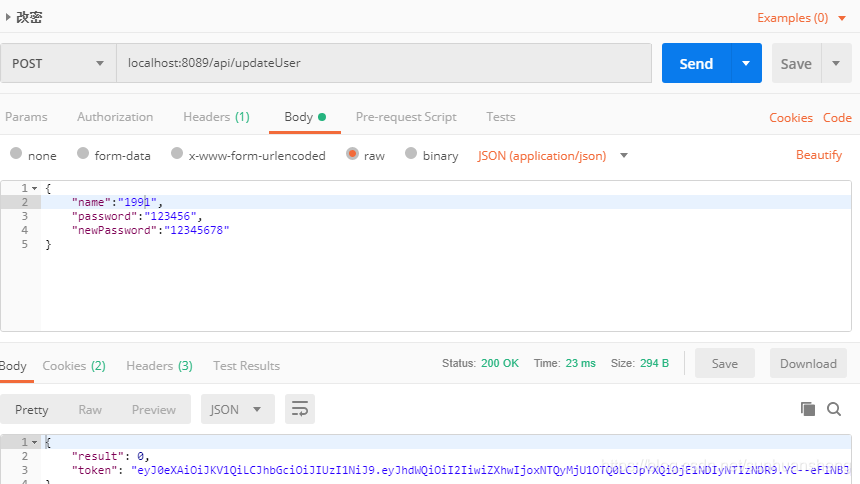This screenshot has height=484, width=860.
Task: Click the "password":"123456" line
Action: 137,216
